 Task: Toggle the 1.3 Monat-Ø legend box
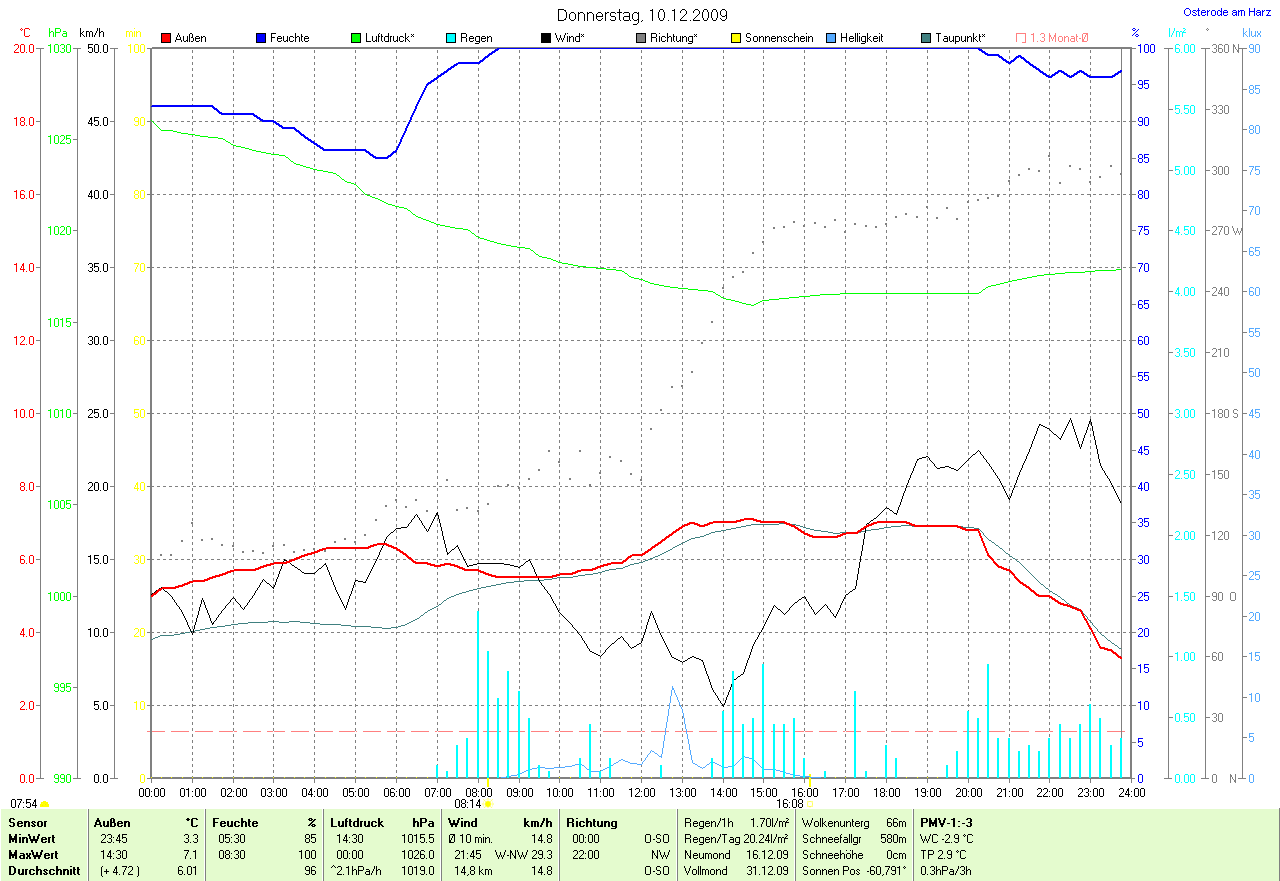pyautogui.click(x=1021, y=38)
